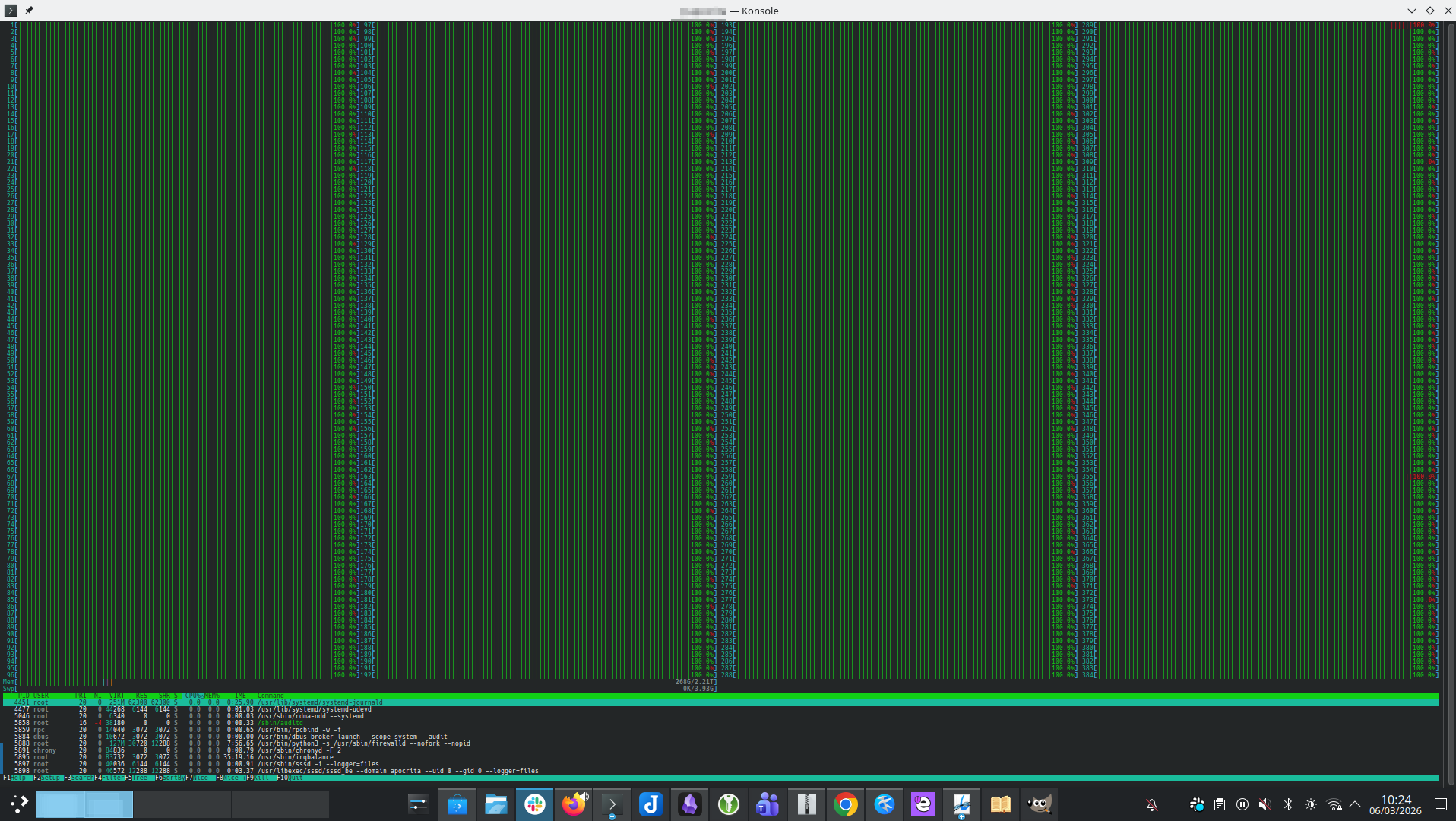Open clipboard tray icon
This screenshot has height=821, width=1456.
1220,804
